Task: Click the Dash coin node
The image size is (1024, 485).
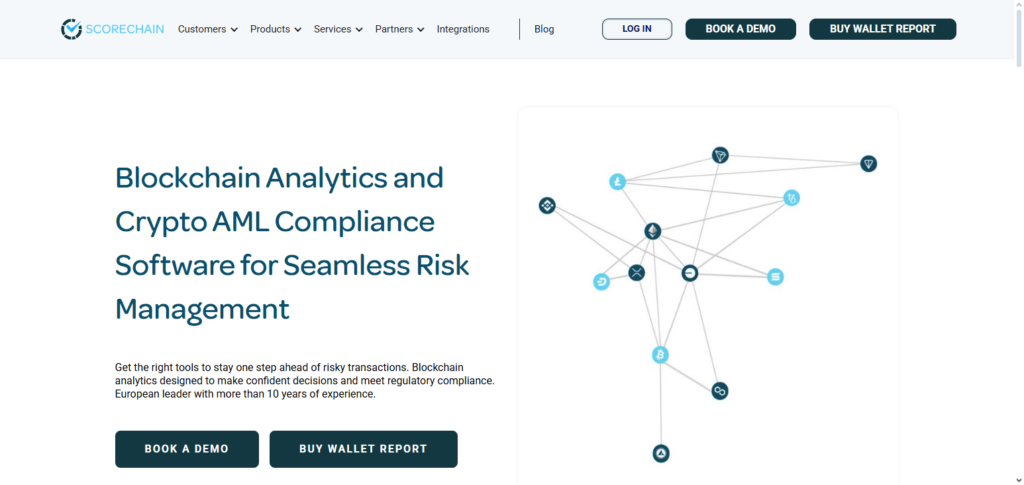Action: click(x=601, y=282)
